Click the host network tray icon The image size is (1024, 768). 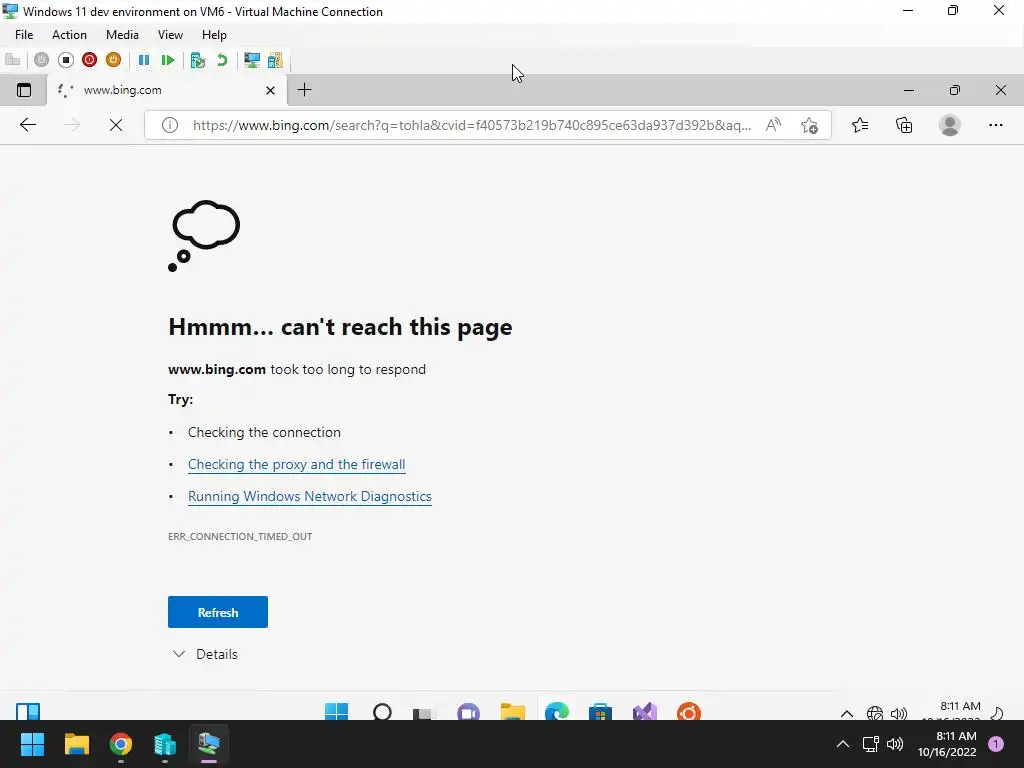click(x=870, y=744)
